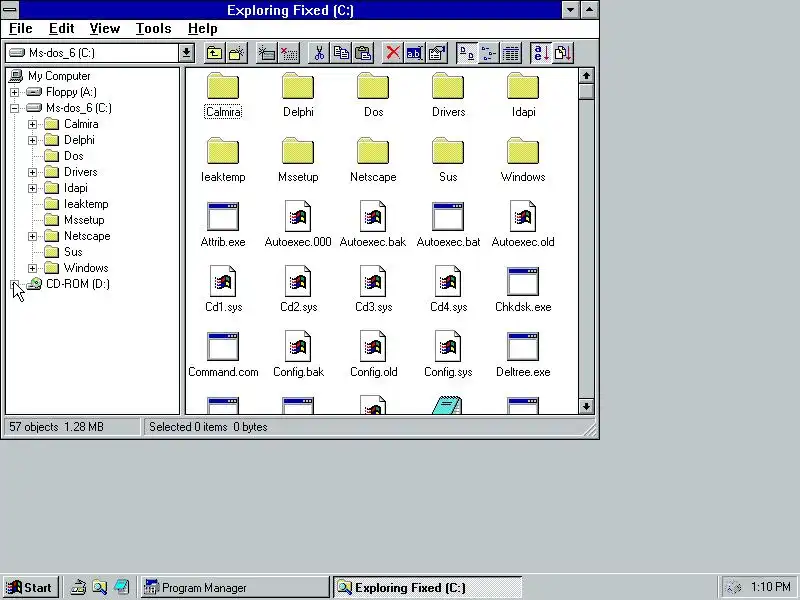Image resolution: width=800 pixels, height=600 pixels.
Task: Switch to Details list view
Action: coord(511,53)
